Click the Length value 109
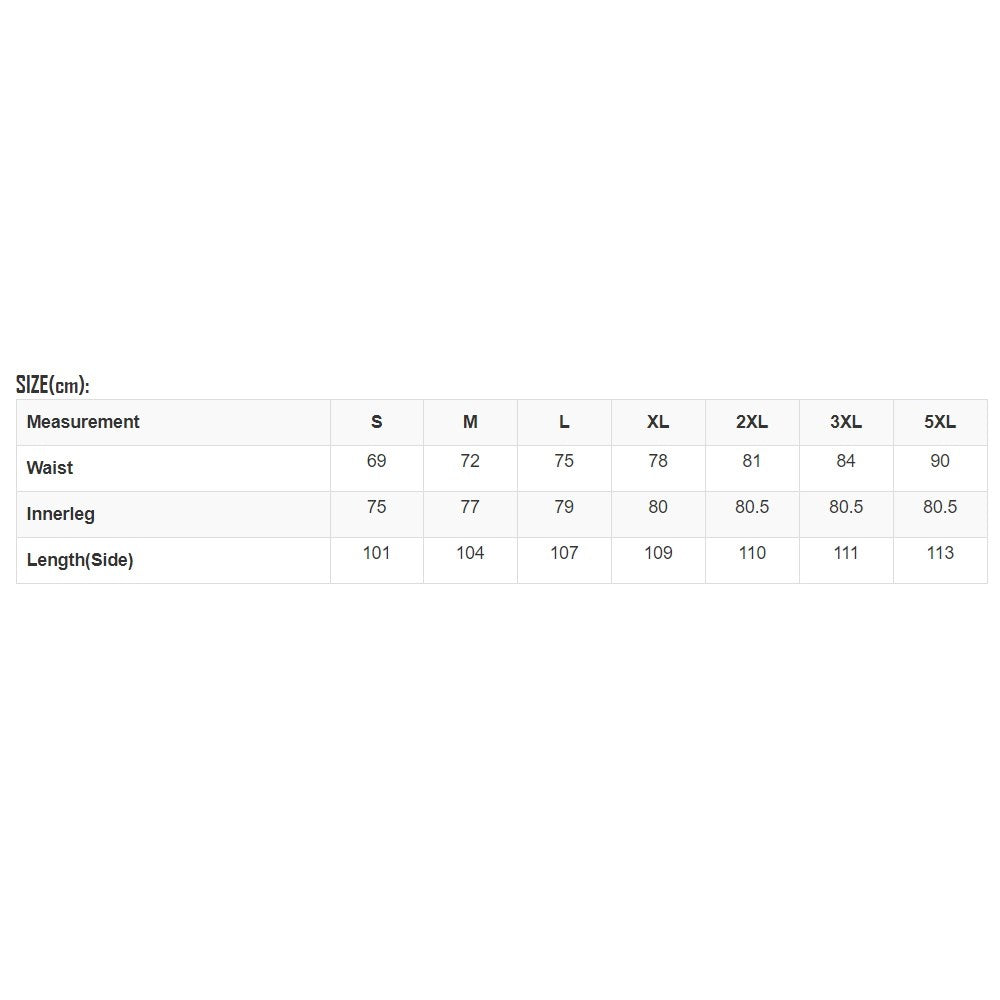The height and width of the screenshot is (1000, 1000). [658, 552]
